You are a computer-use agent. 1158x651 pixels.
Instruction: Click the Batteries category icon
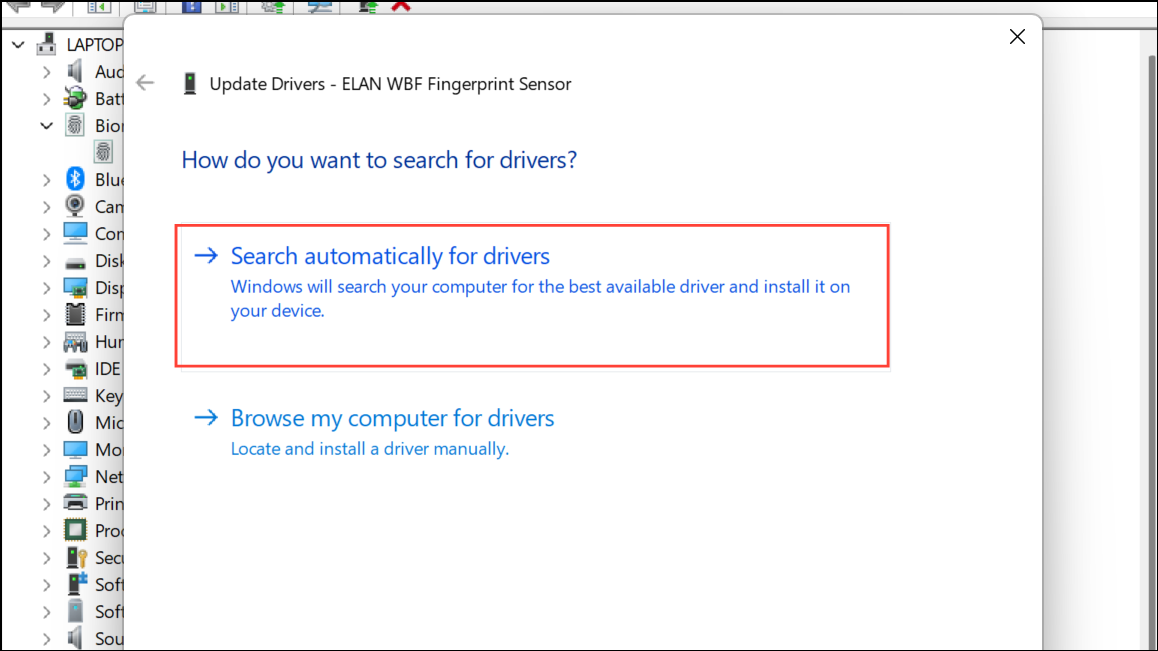click(x=75, y=98)
